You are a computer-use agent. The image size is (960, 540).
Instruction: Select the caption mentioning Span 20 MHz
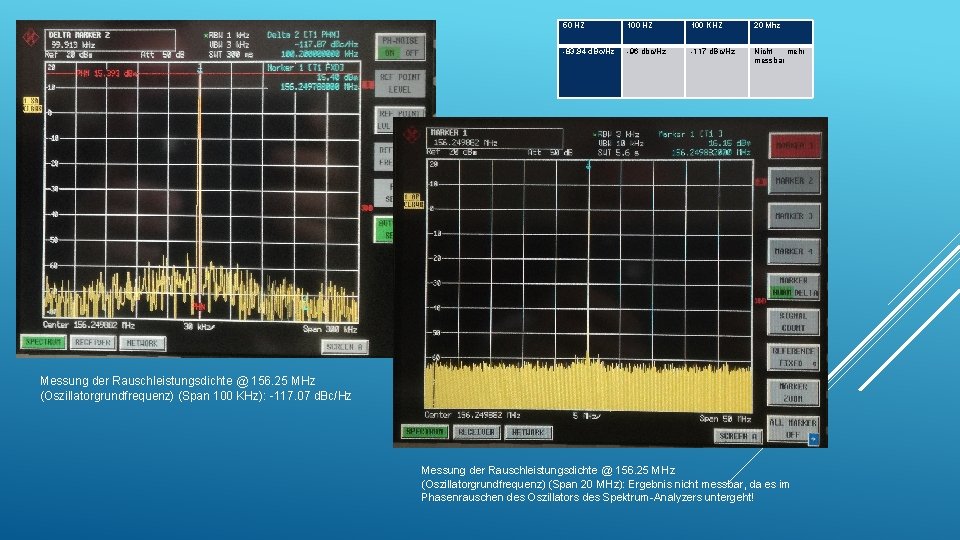pos(605,484)
